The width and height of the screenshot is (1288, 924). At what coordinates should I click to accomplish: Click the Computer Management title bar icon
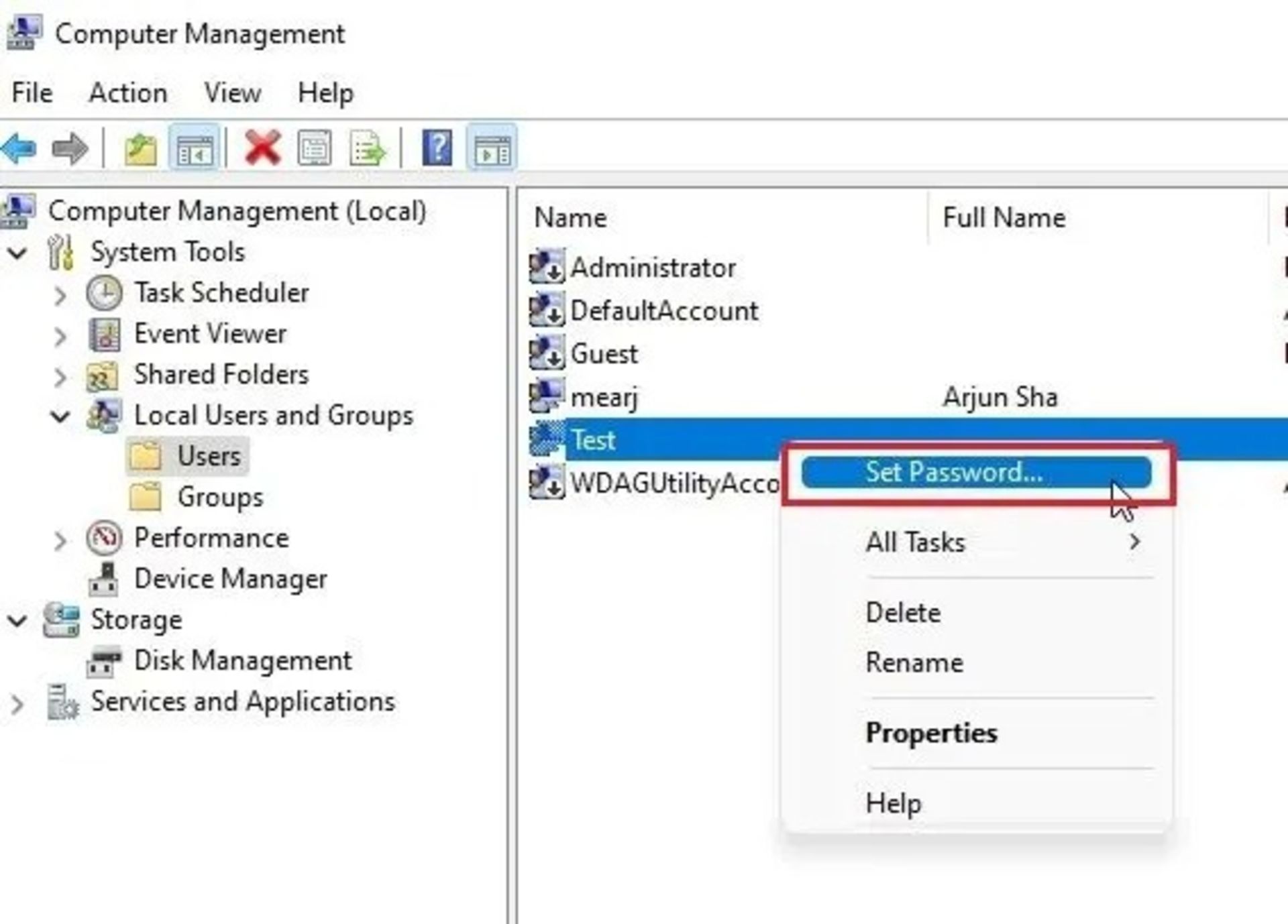pos(25,33)
